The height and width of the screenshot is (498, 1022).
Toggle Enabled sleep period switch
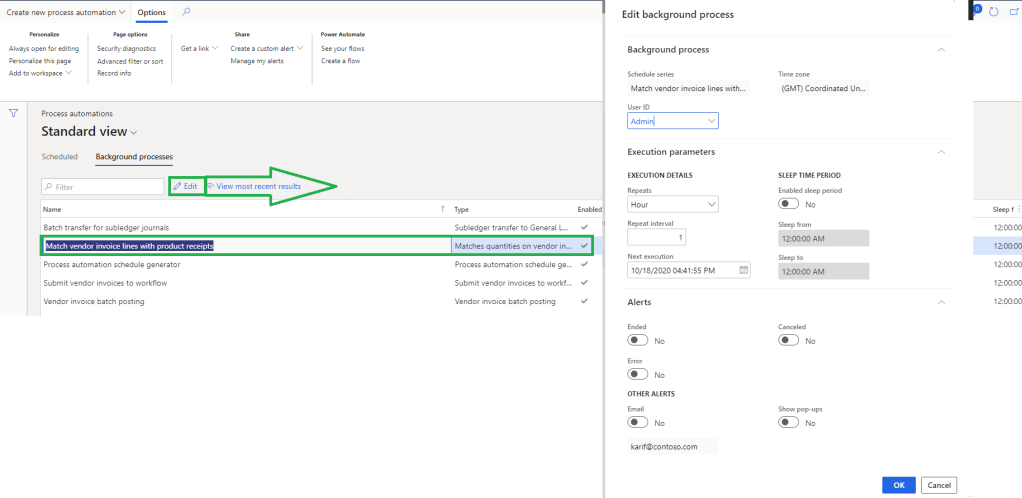click(x=789, y=204)
